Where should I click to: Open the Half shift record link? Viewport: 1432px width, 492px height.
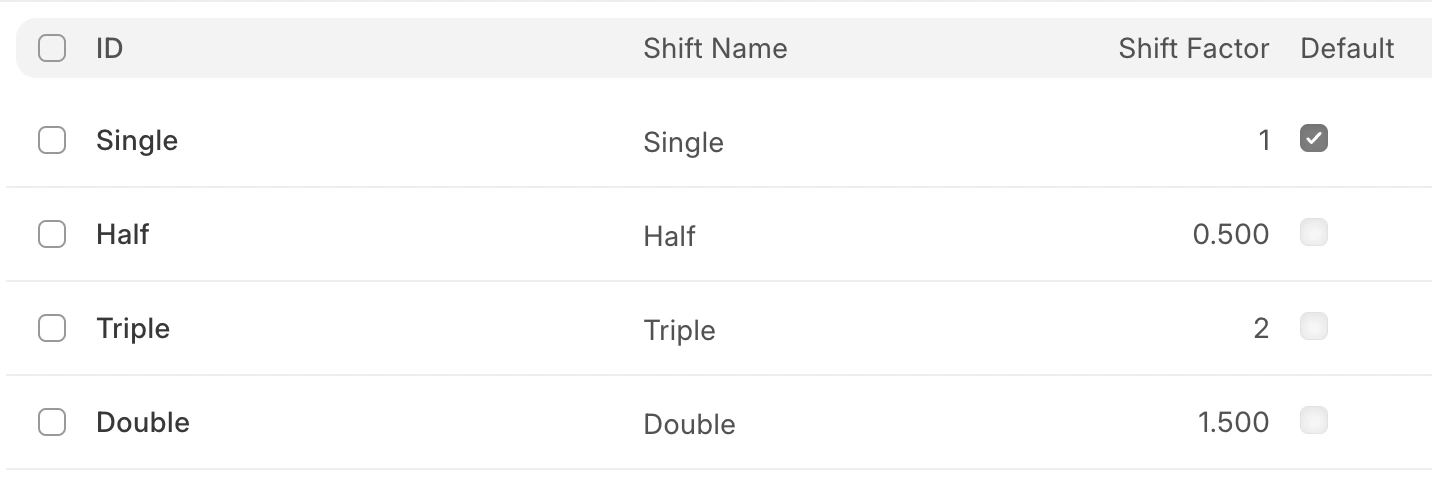point(123,234)
